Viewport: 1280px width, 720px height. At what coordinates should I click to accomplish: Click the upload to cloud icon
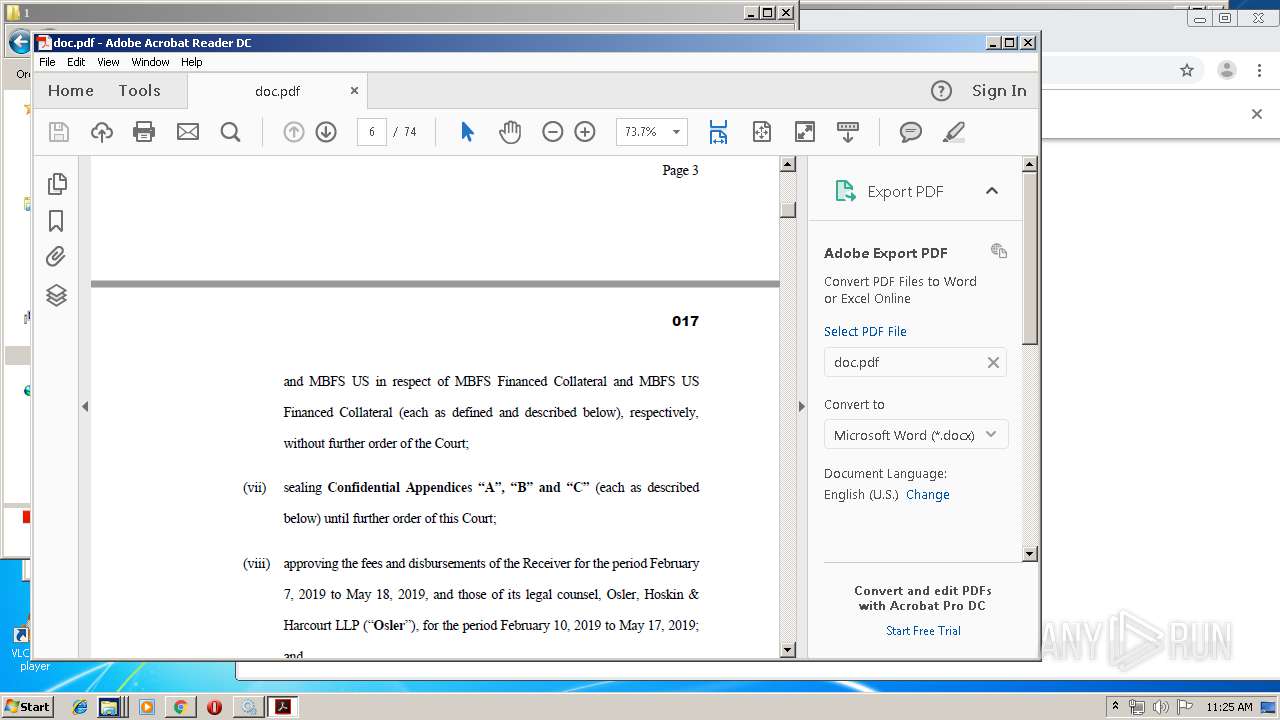tap(102, 132)
